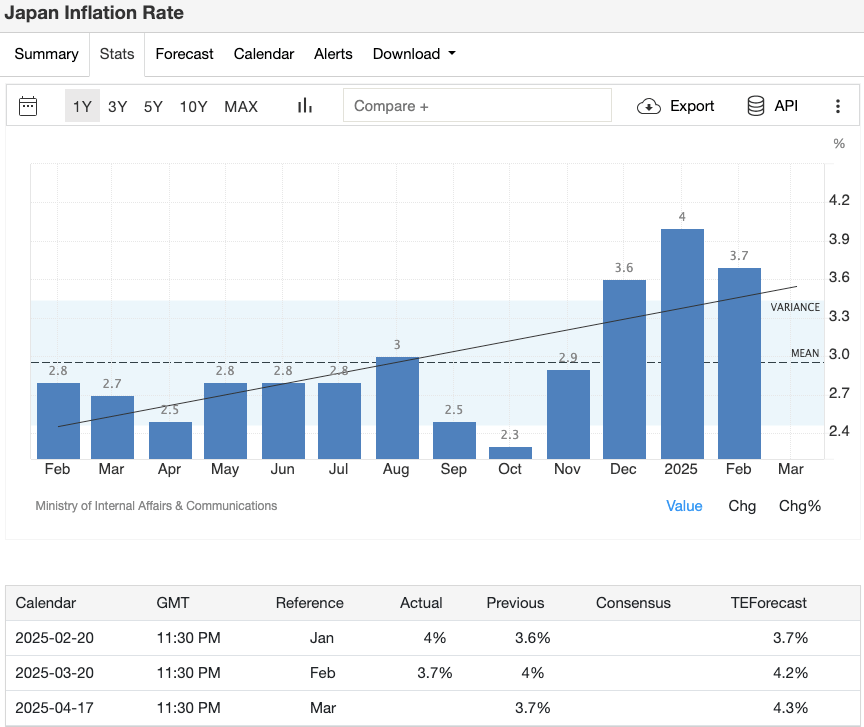Switch chart display to Chg
This screenshot has height=727, width=864.
pyautogui.click(x=742, y=506)
